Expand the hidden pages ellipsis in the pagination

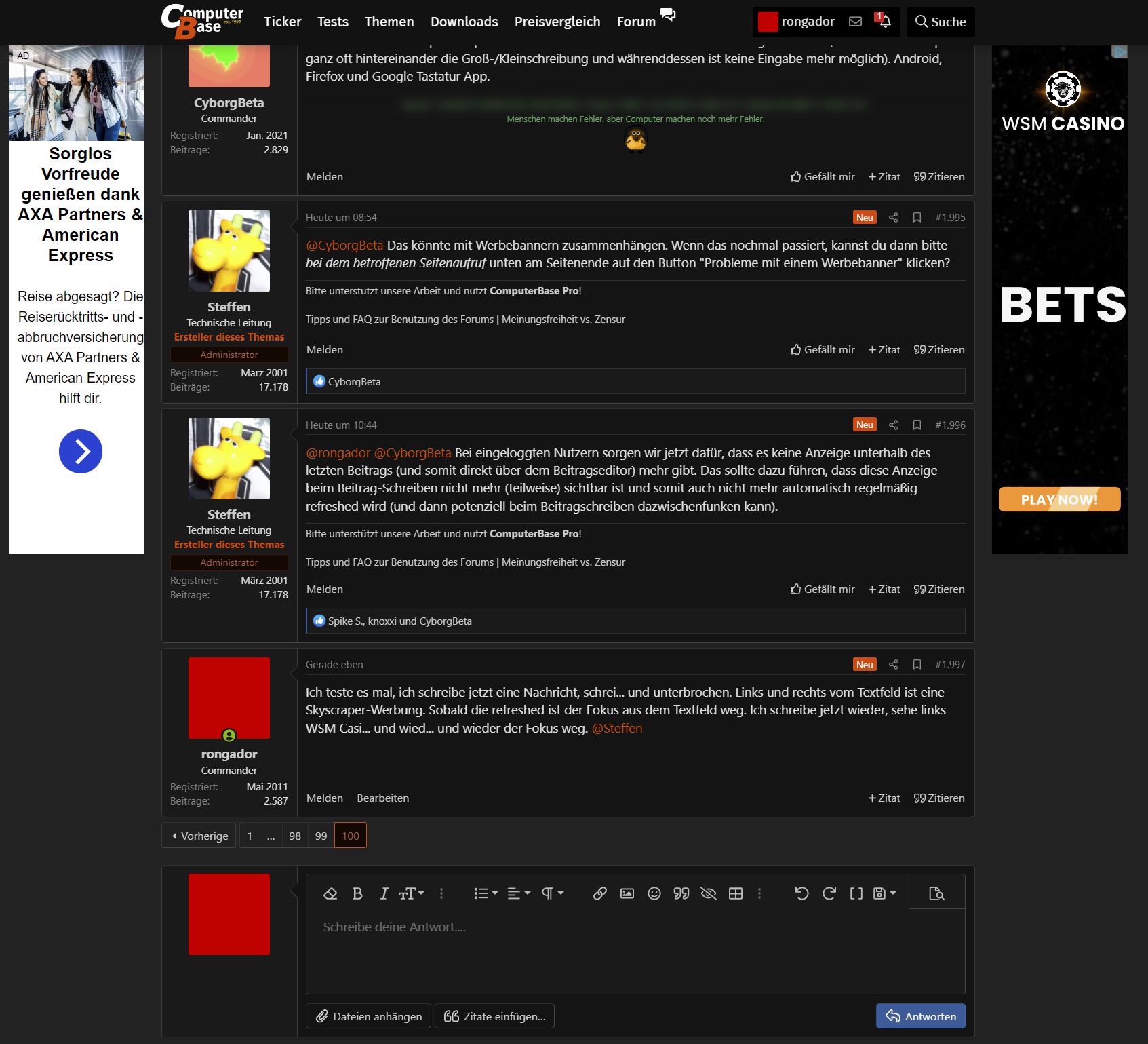click(271, 836)
